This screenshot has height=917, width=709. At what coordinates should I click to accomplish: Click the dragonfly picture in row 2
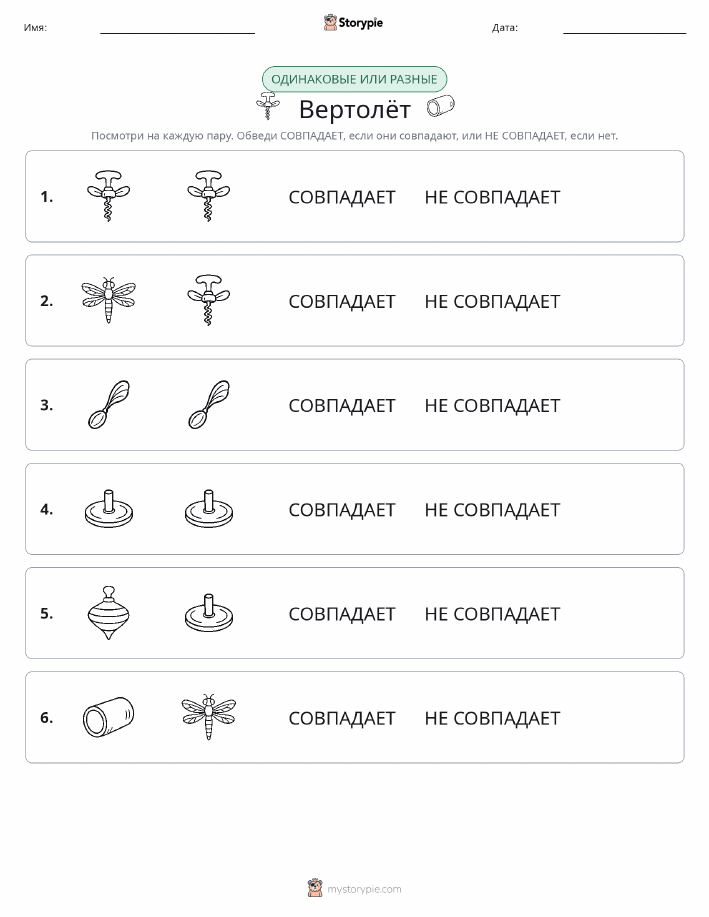[x=108, y=300]
